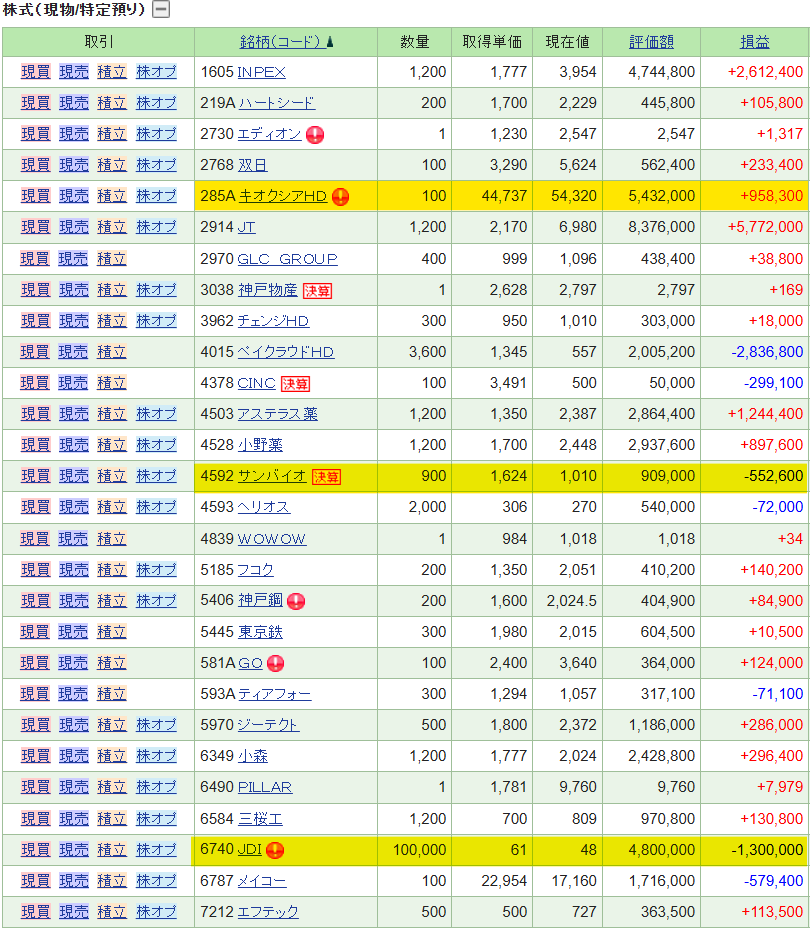Click 株オプ for 神戸鋼
The width and height of the screenshot is (810, 928).
click(156, 601)
